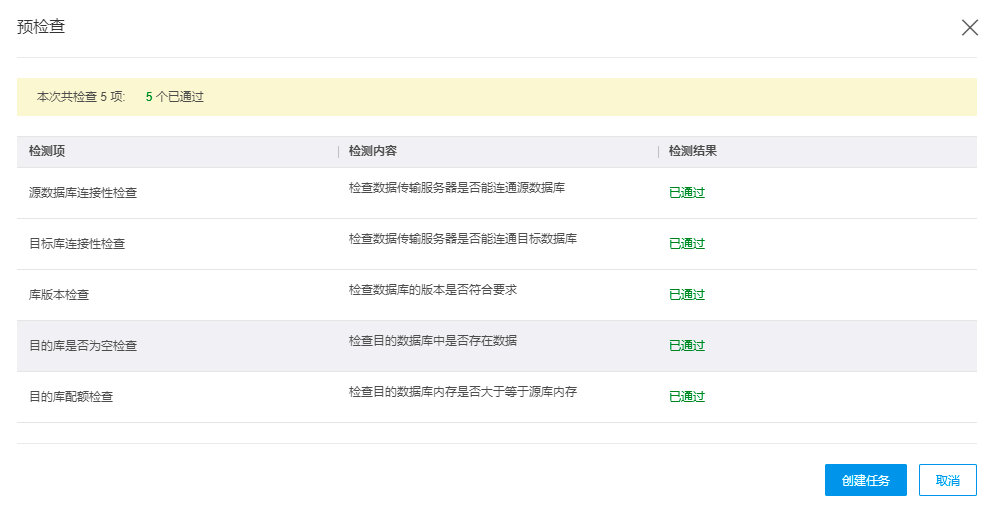Click the 创建任务 button
The width and height of the screenshot is (993, 510).
tap(866, 480)
